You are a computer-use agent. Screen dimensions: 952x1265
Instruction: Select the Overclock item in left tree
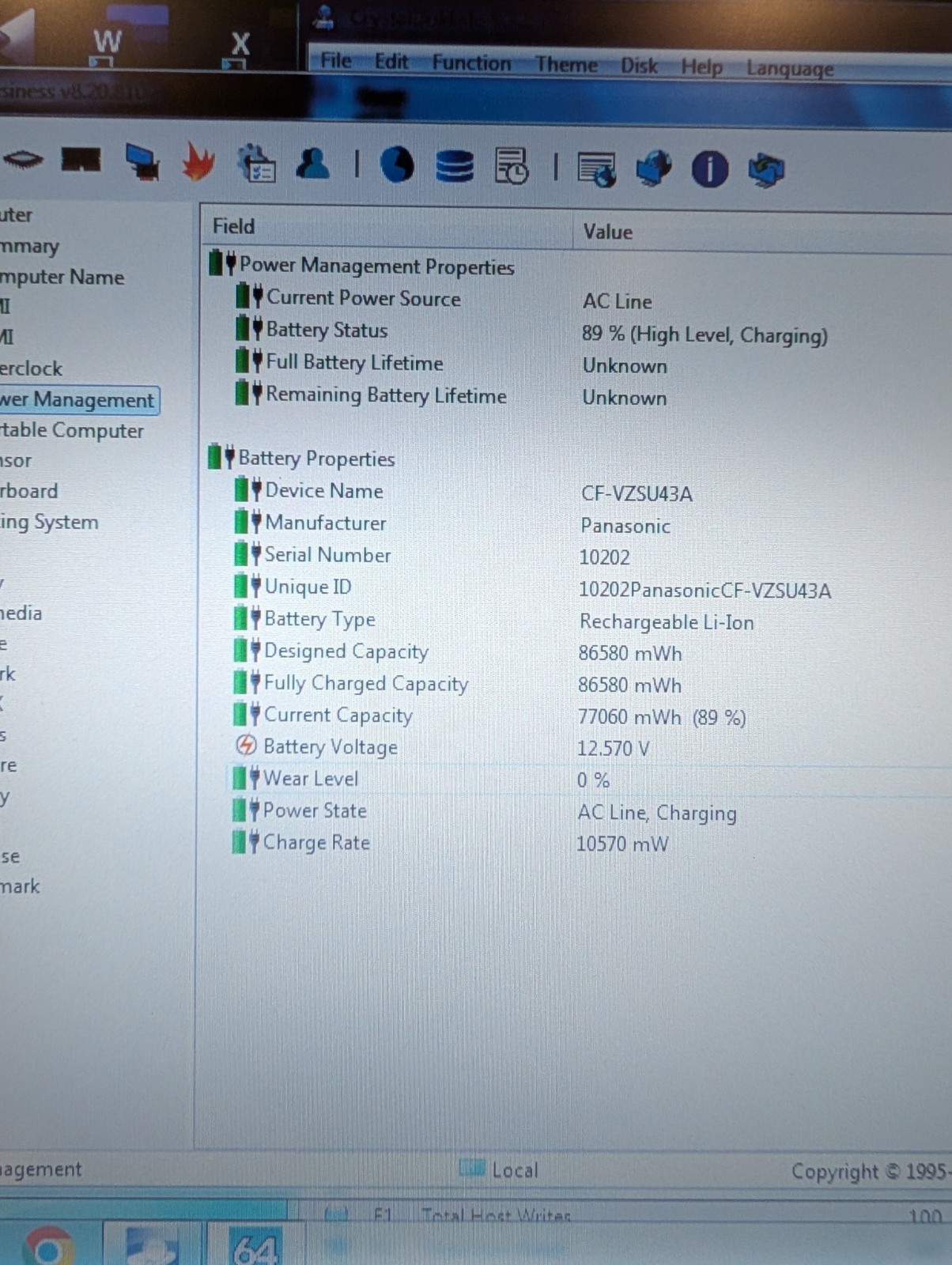click(31, 368)
